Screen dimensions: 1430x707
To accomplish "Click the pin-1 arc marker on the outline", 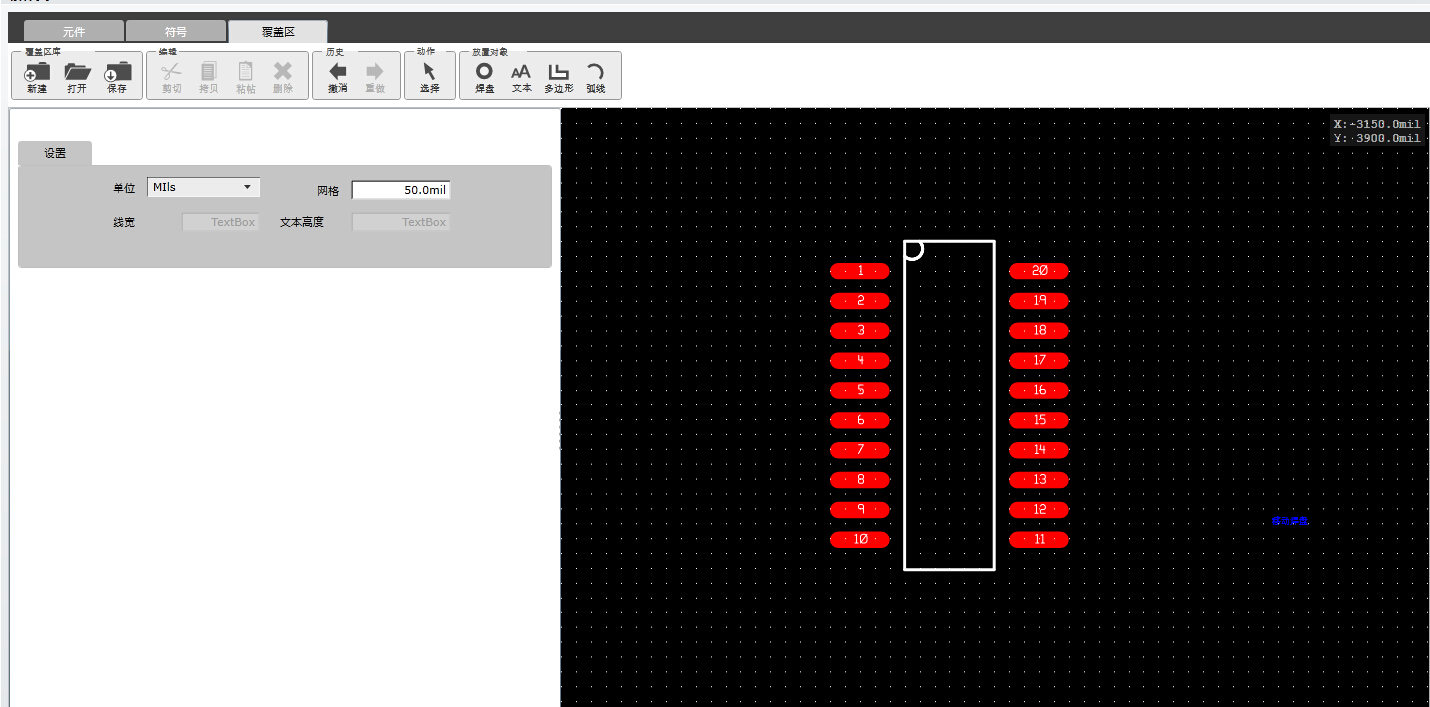I will tap(913, 250).
